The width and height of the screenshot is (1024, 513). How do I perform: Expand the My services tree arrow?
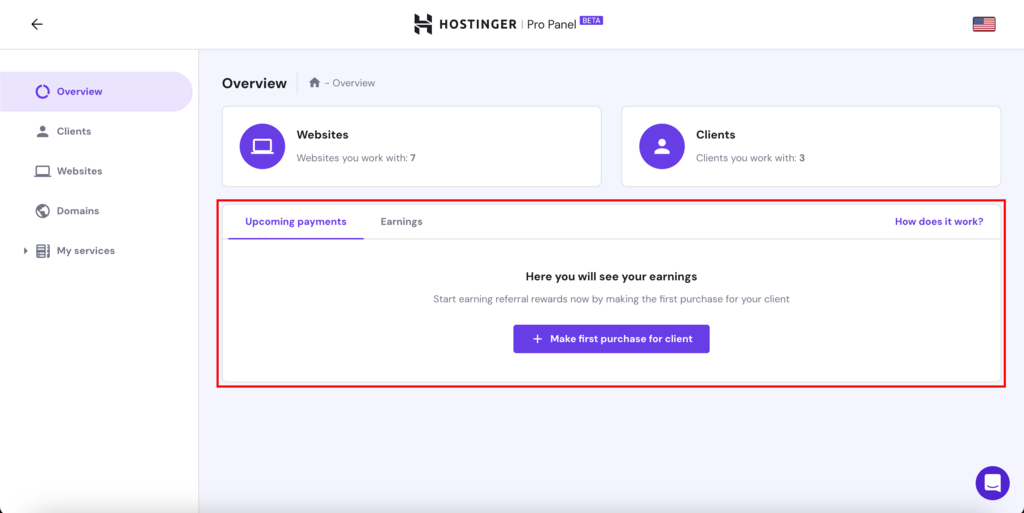click(25, 251)
